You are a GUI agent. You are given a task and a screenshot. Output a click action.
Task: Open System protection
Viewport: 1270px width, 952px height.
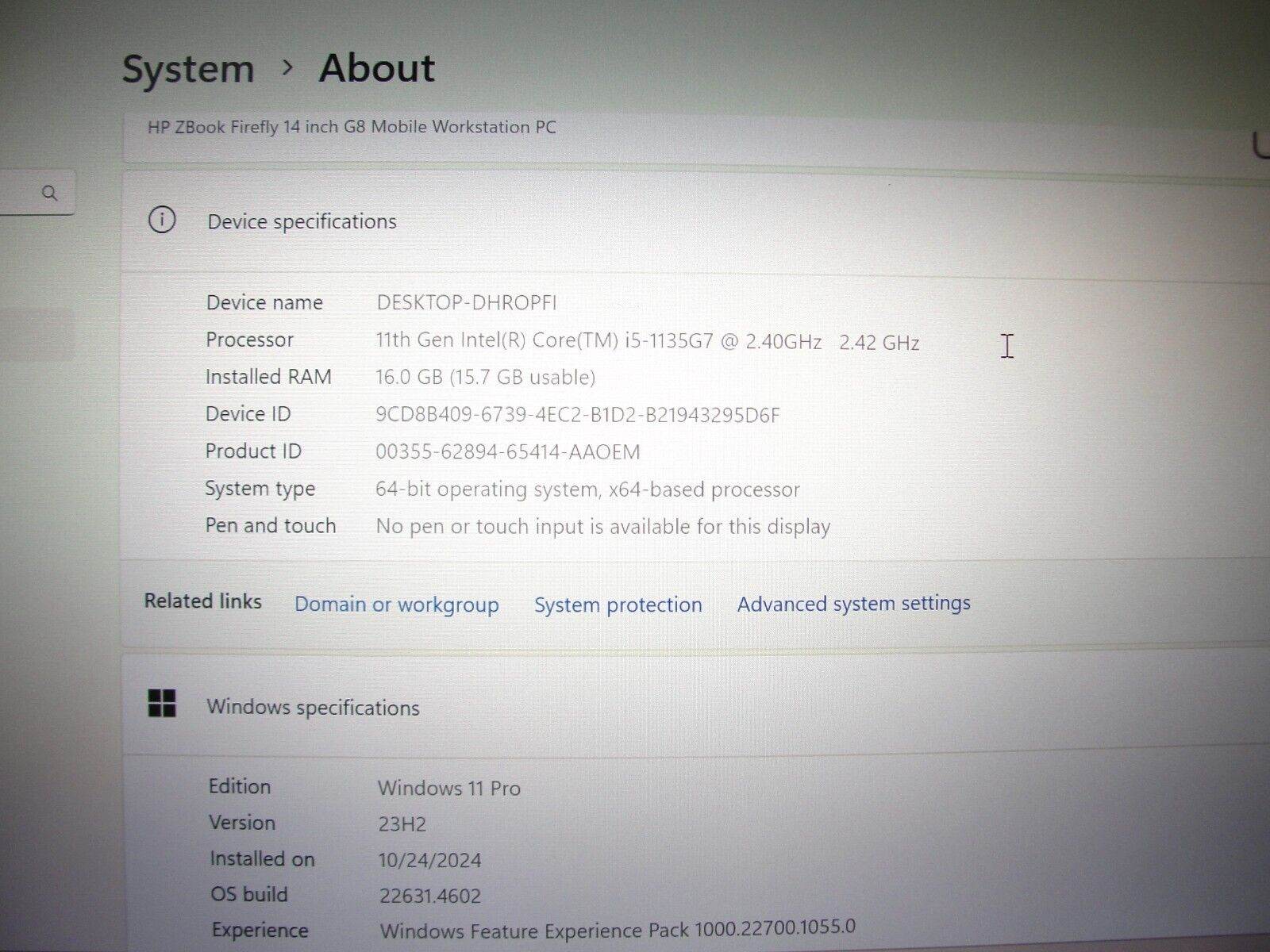pos(618,605)
